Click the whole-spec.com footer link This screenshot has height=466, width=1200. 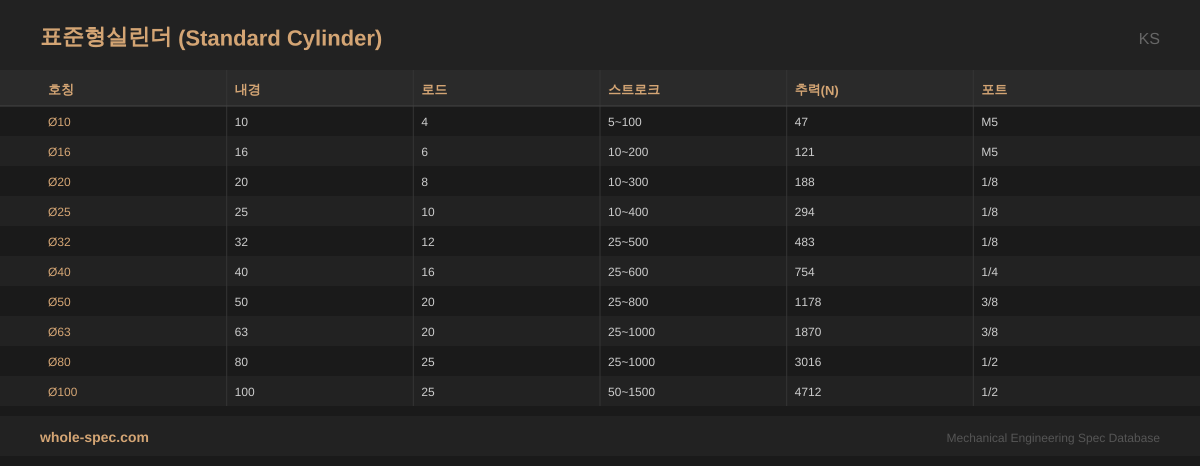click(x=94, y=437)
